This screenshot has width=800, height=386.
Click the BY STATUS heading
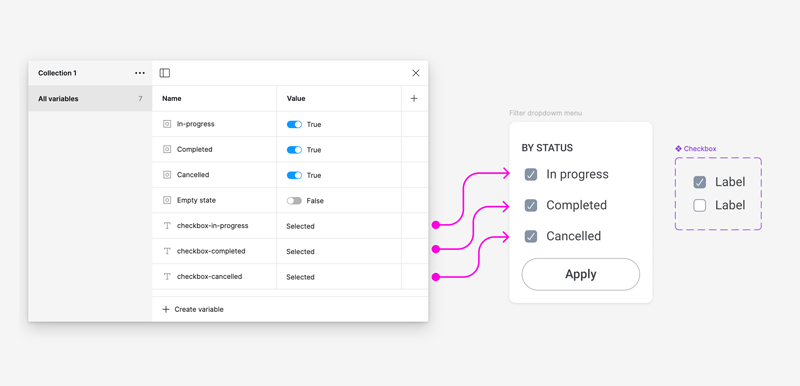tap(547, 148)
